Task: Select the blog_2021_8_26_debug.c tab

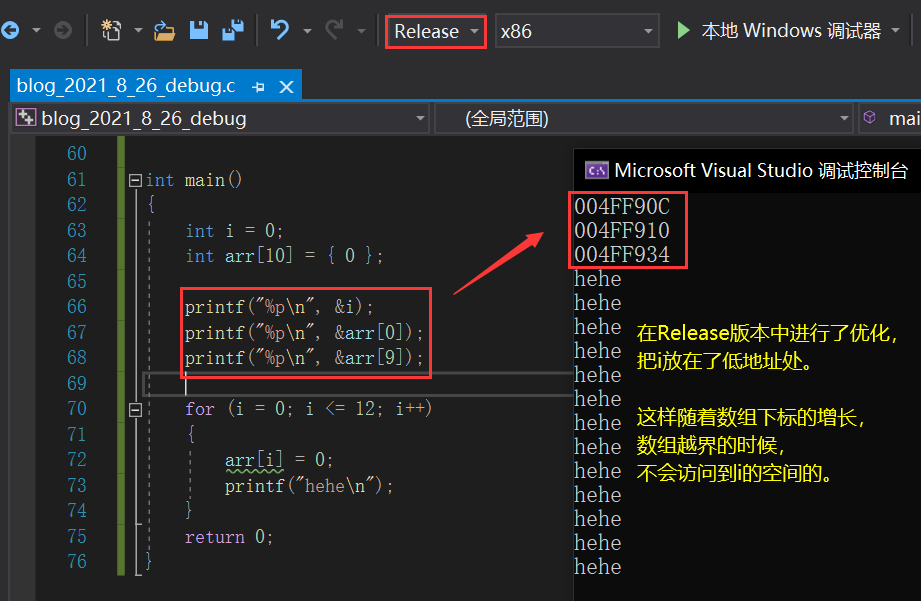Action: (126, 86)
